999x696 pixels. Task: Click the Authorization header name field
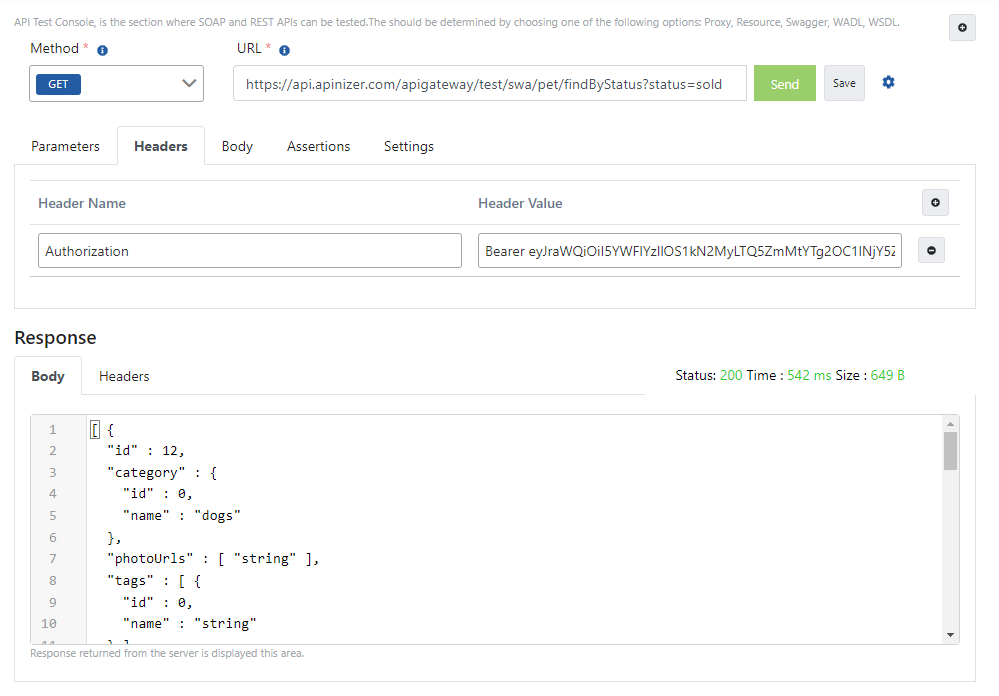point(250,251)
